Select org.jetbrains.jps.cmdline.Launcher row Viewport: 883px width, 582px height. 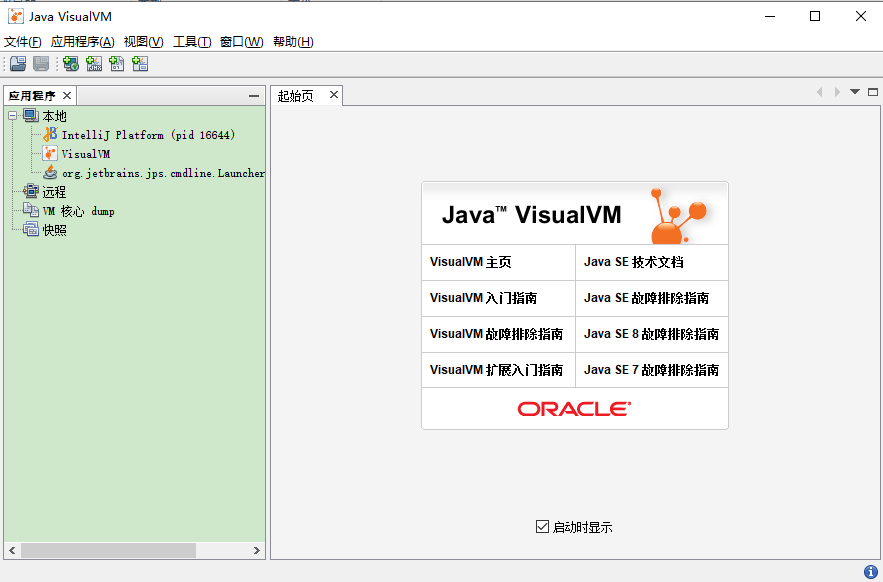point(163,173)
